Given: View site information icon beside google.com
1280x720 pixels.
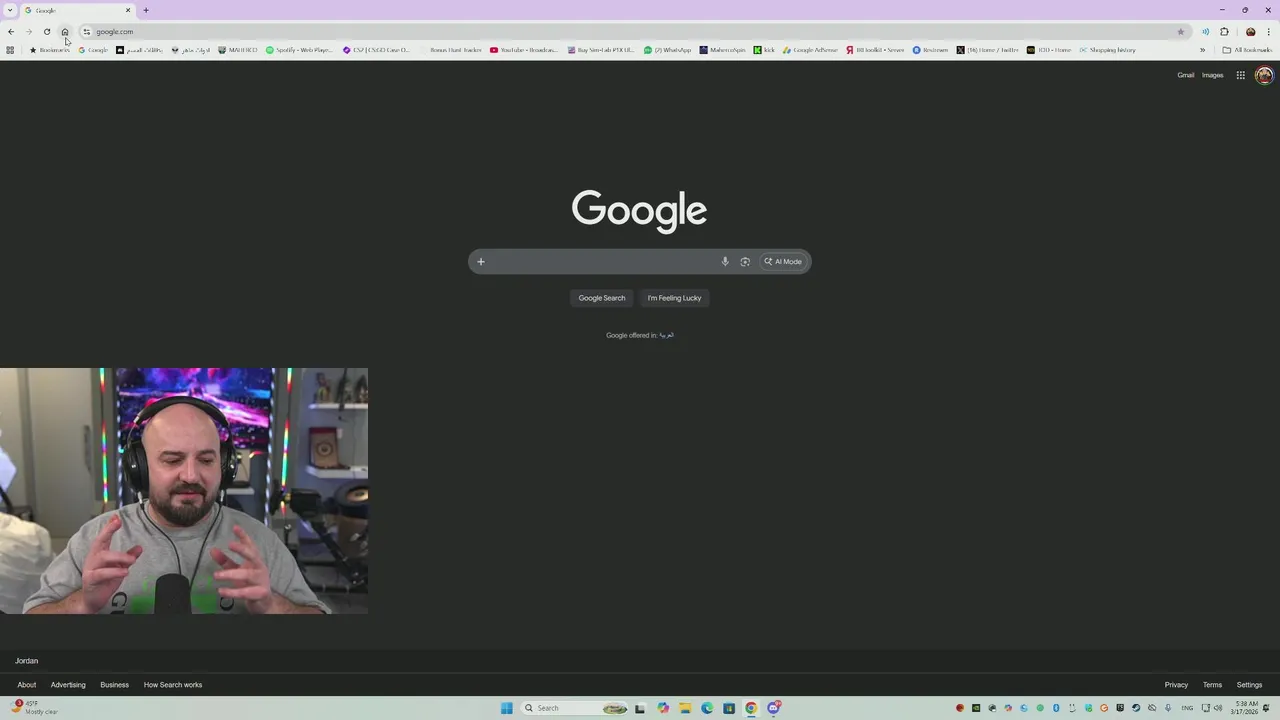Looking at the screenshot, I should pyautogui.click(x=86, y=32).
